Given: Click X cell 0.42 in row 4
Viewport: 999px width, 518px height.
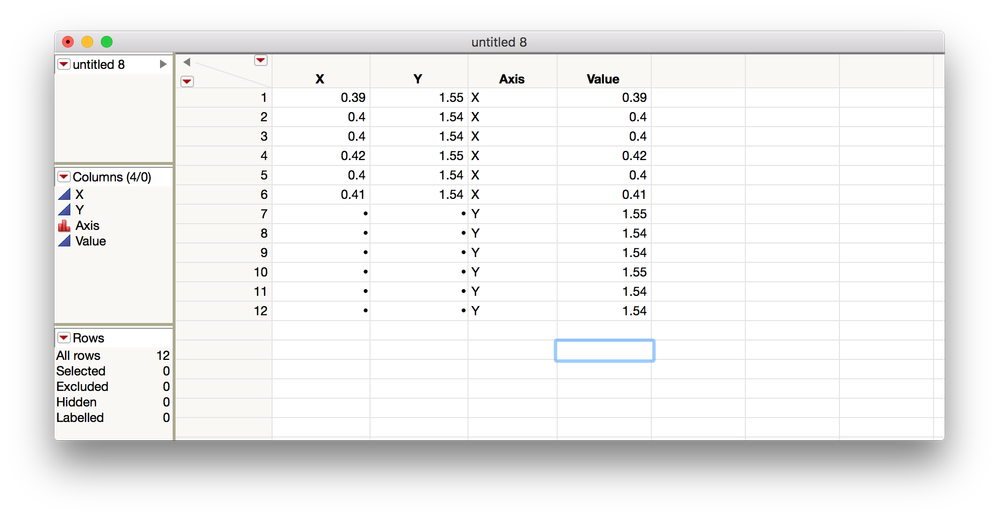Looking at the screenshot, I should pos(321,155).
